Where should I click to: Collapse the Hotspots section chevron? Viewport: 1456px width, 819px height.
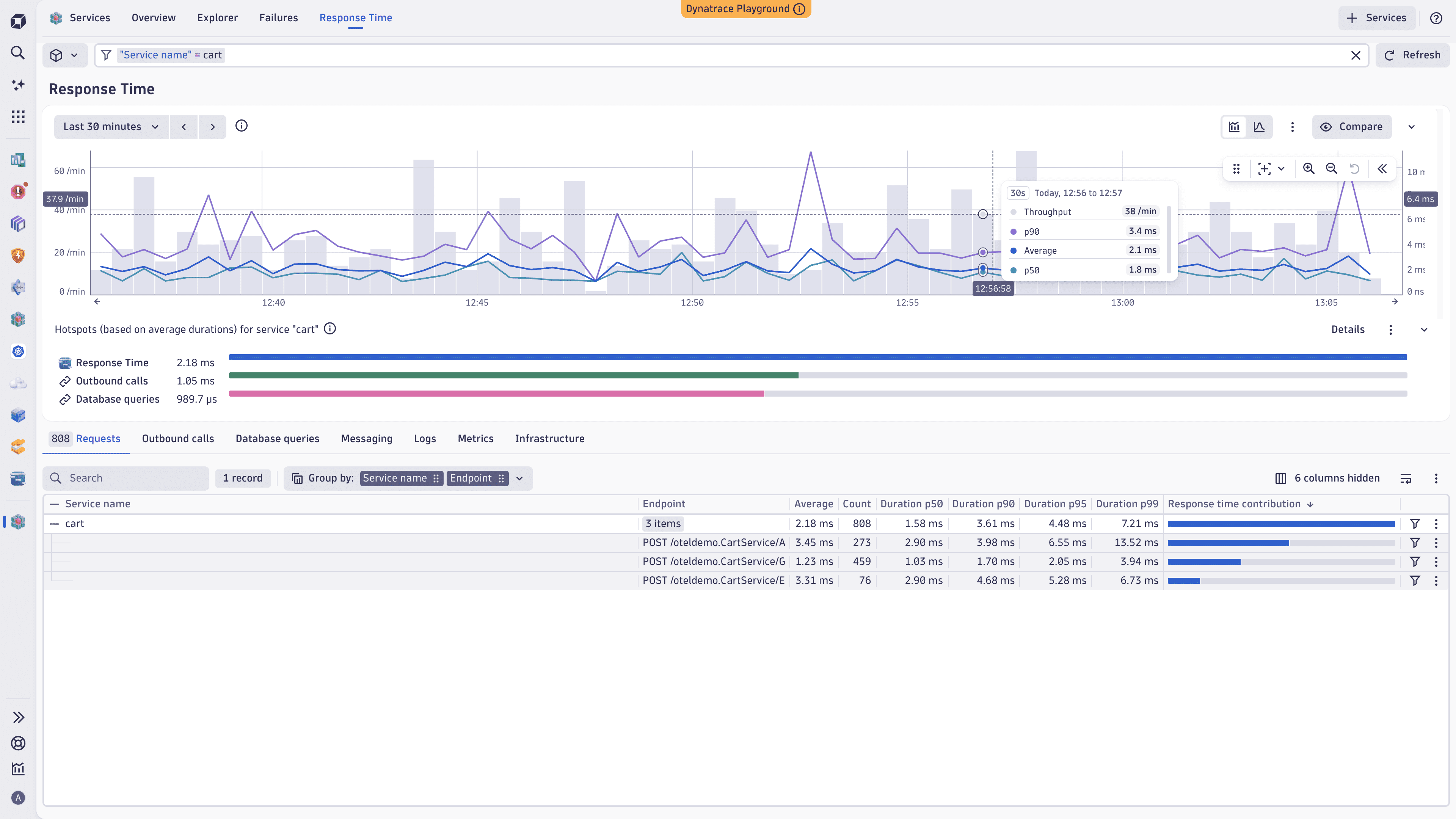1424,329
